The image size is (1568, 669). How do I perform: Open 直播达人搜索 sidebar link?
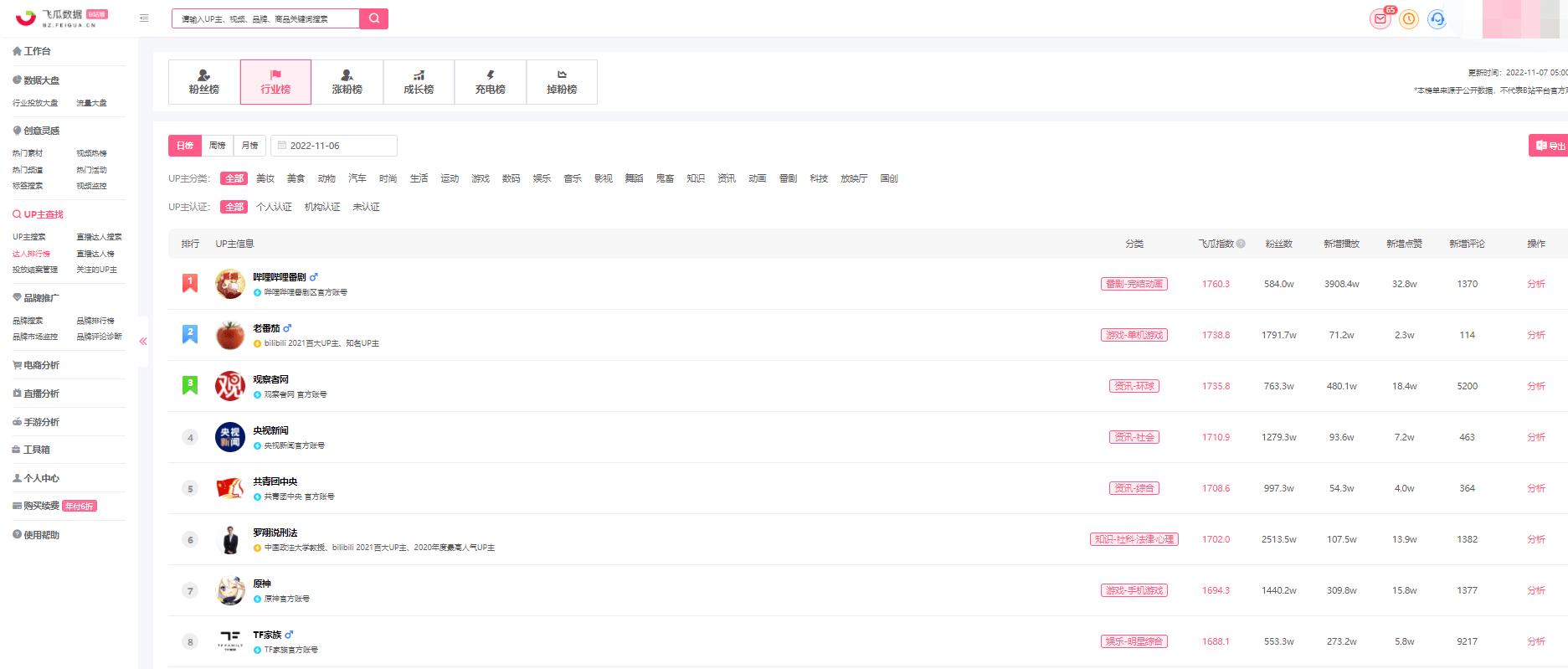pos(99,237)
